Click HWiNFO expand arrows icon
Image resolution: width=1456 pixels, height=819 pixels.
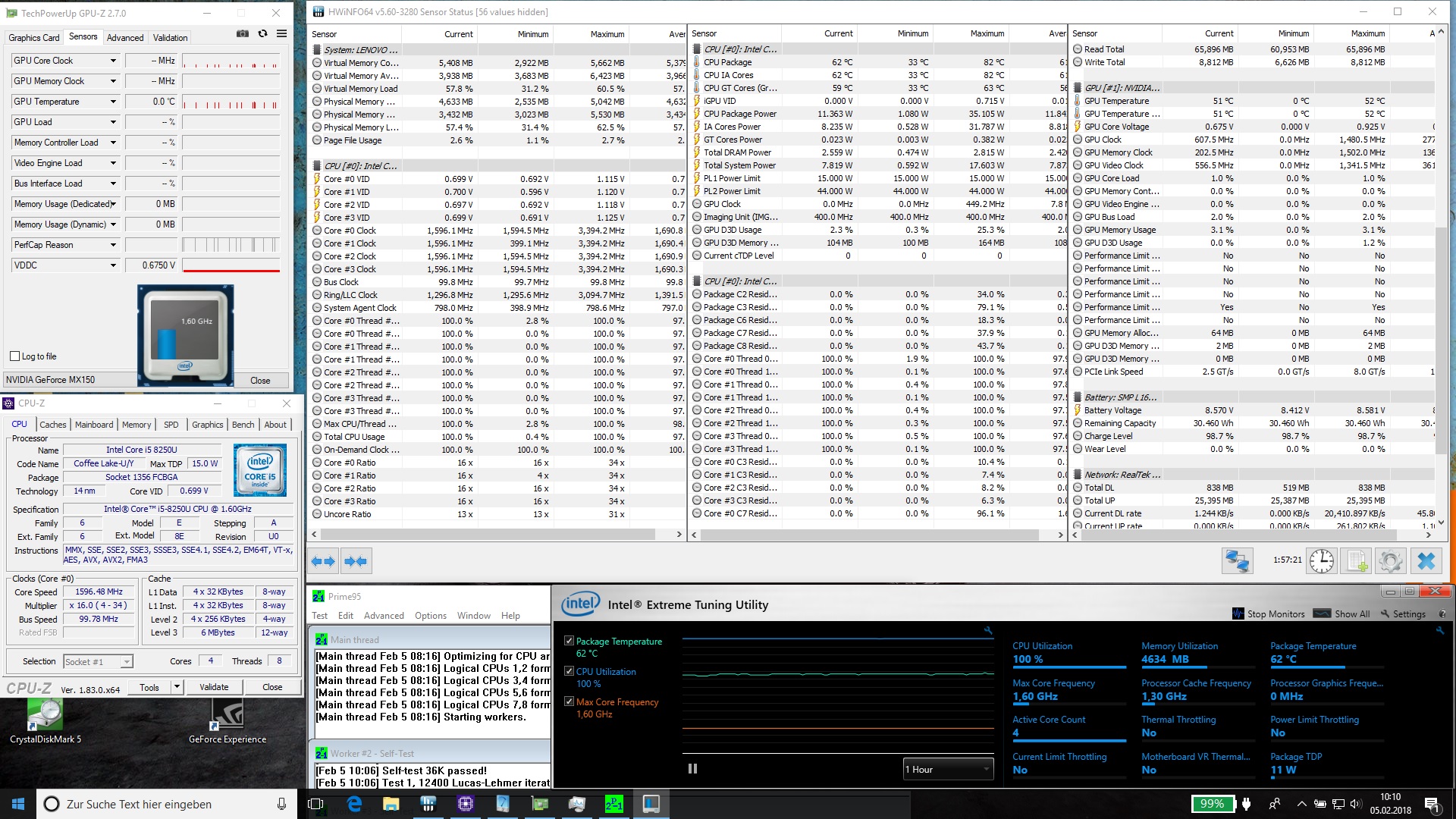click(x=323, y=561)
